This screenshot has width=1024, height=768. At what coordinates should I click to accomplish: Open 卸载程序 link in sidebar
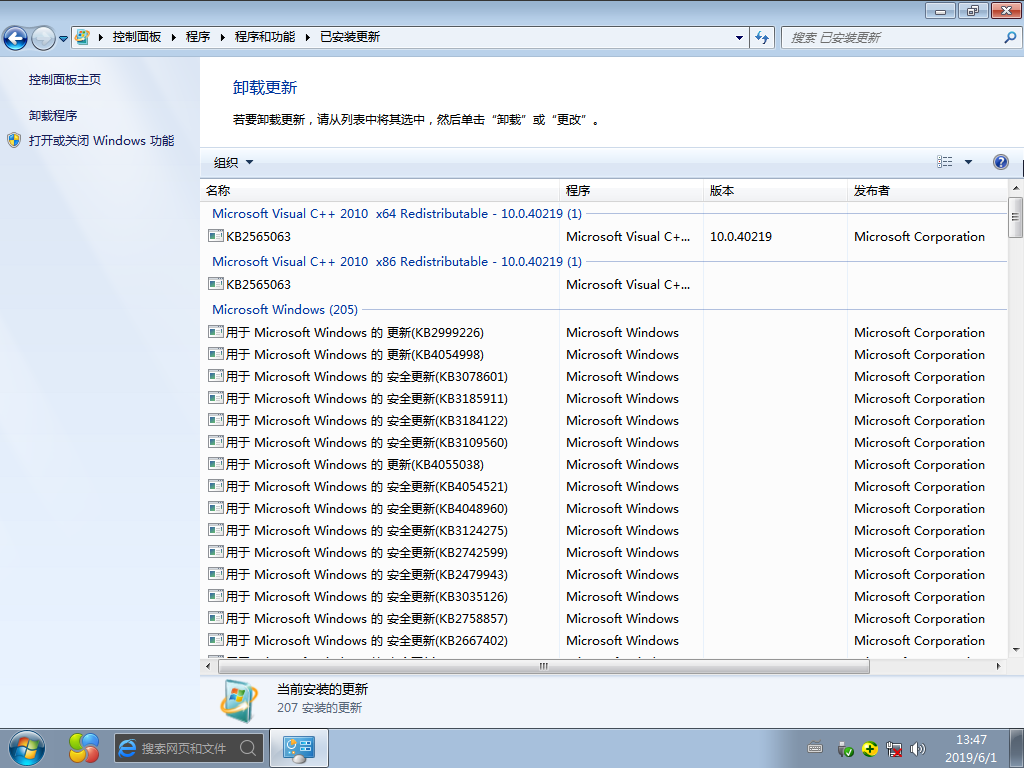[53, 116]
